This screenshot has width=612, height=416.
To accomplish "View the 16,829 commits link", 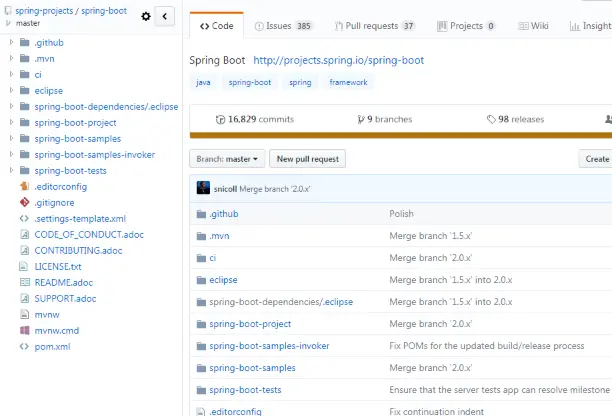I will [255, 119].
